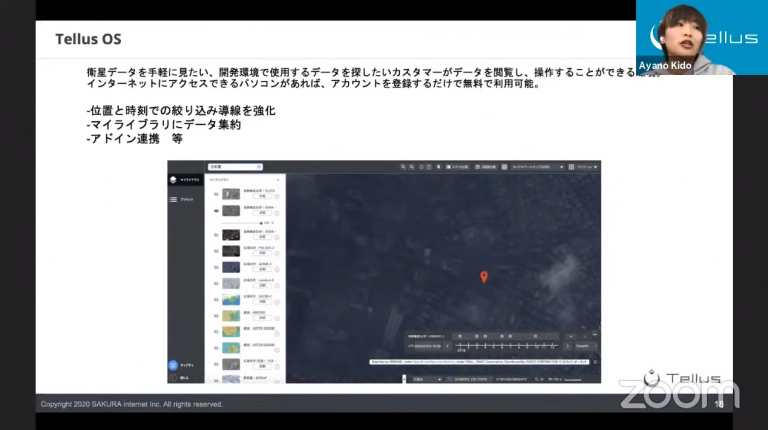Toggle visibility of the Himawari weather layer
The height and width of the screenshot is (430, 768).
coord(216,364)
